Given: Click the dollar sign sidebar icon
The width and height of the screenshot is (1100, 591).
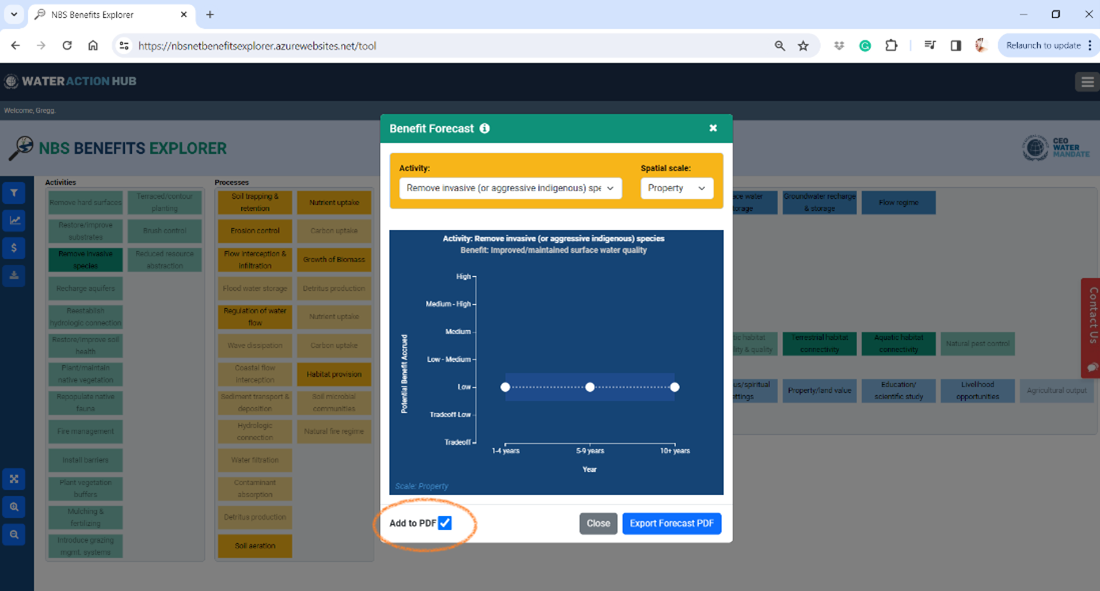Looking at the screenshot, I should tap(15, 247).
